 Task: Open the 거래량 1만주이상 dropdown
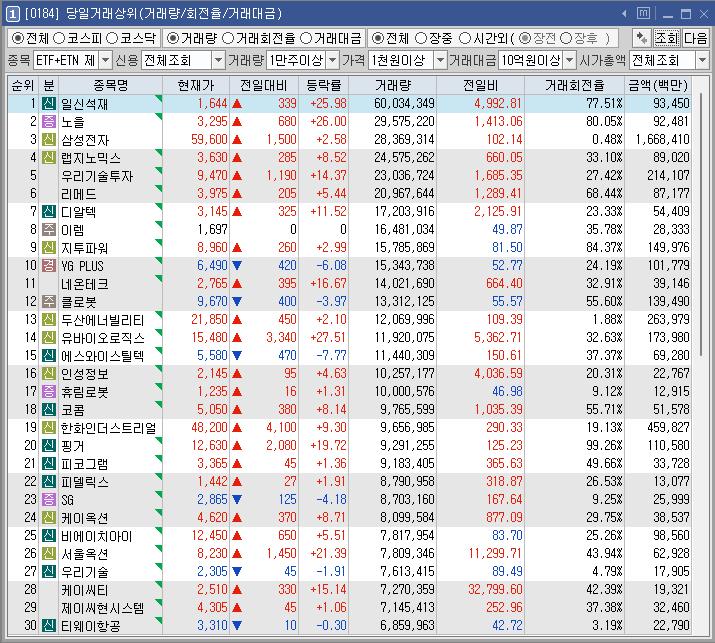coord(333,60)
